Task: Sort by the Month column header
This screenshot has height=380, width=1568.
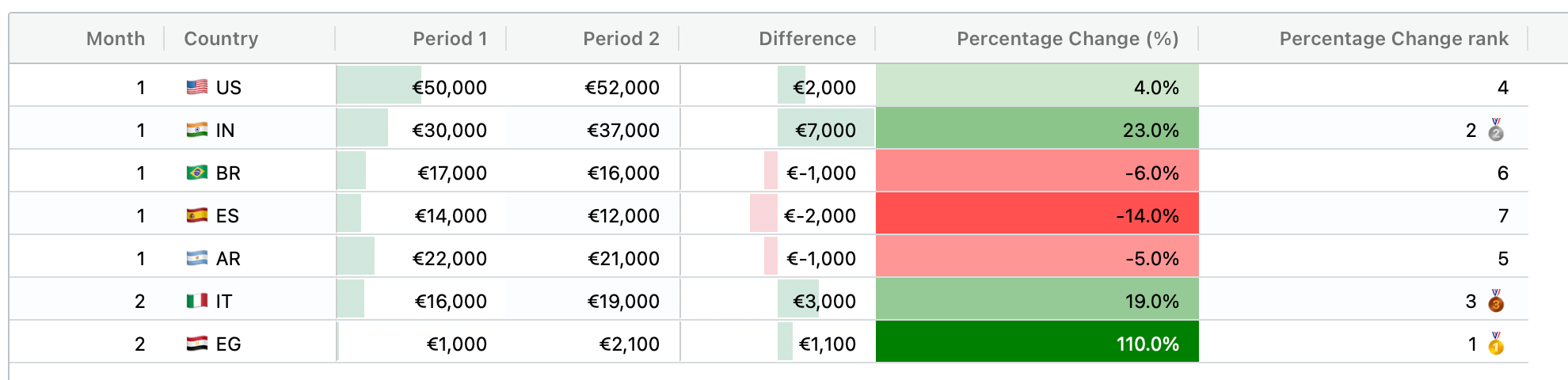Action: point(116,39)
